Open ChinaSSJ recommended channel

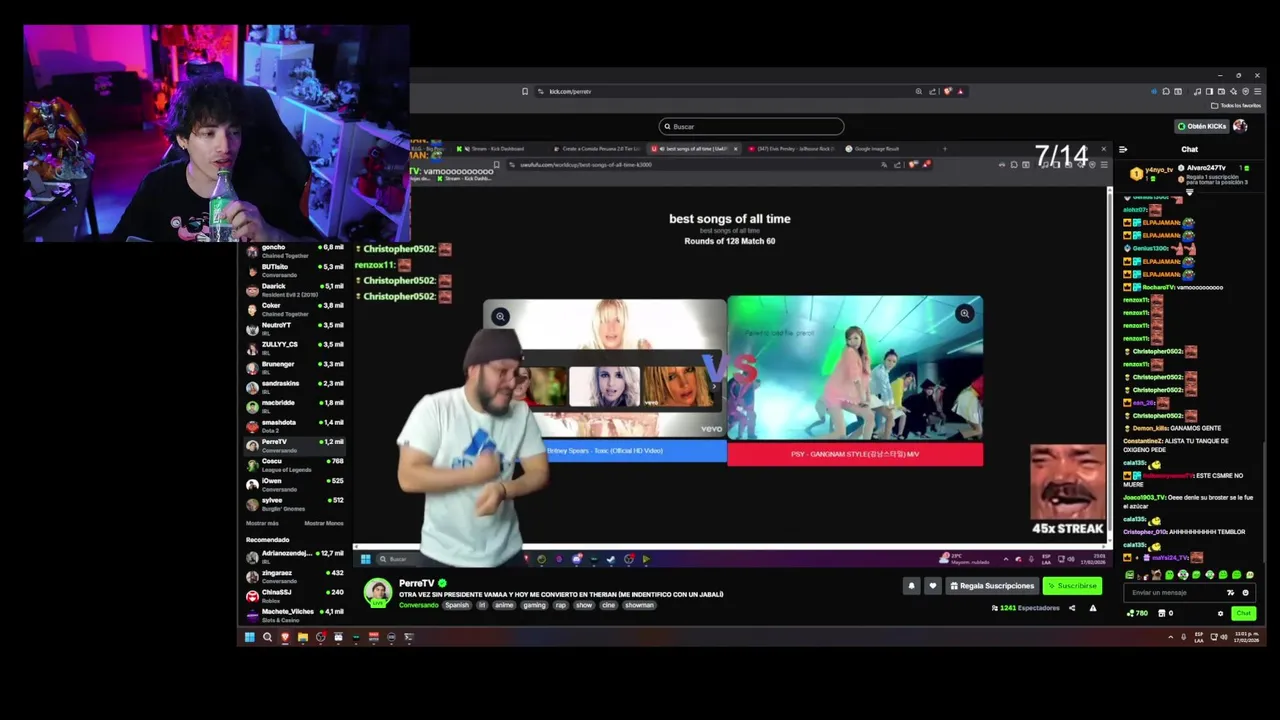(x=295, y=596)
